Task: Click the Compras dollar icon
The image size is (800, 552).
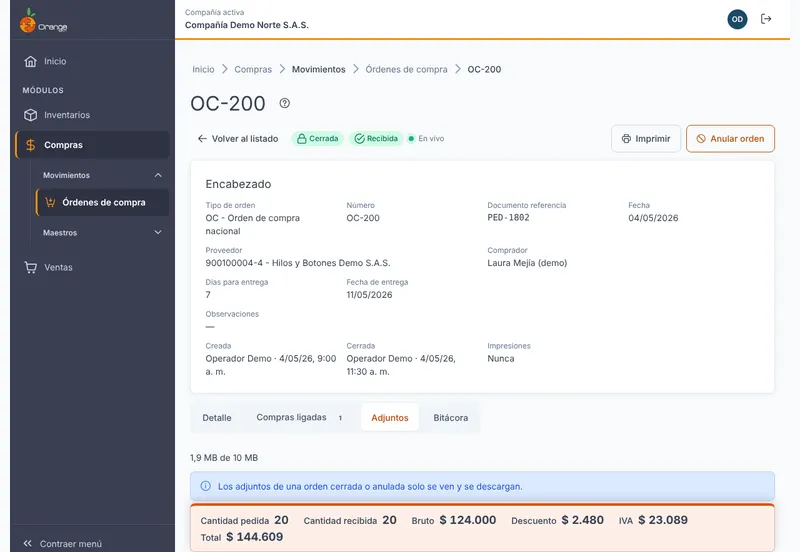Action: click(31, 145)
